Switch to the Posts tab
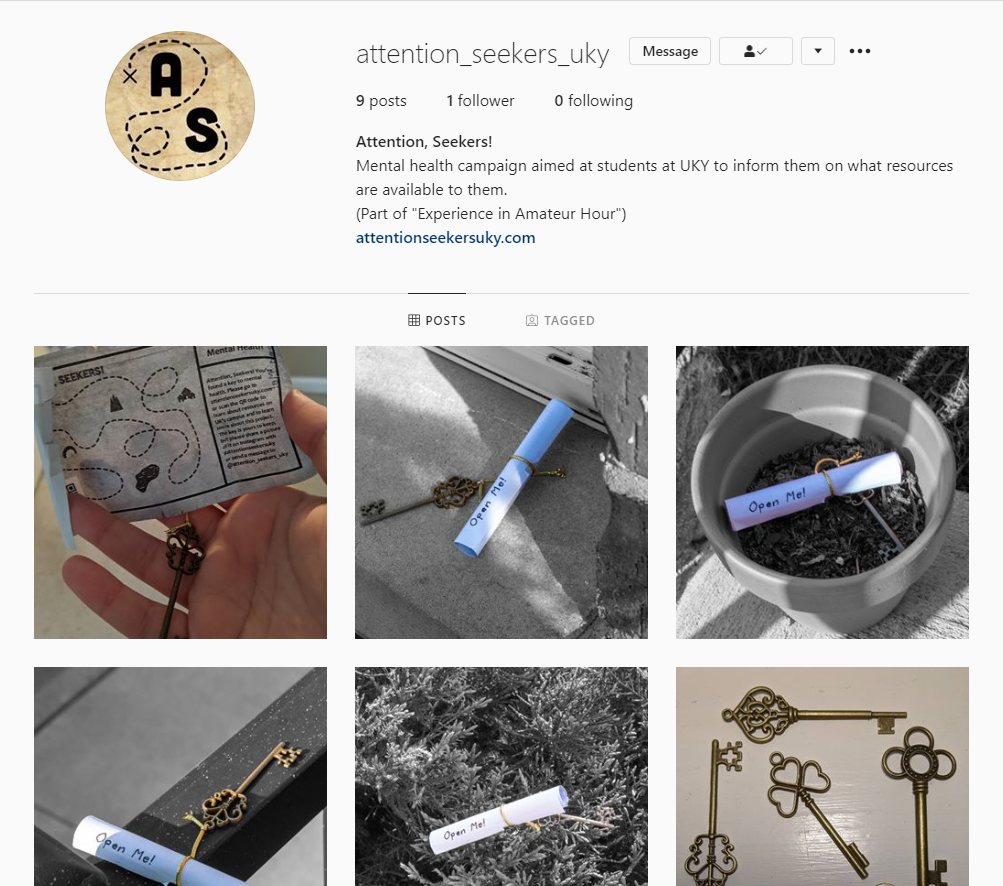1003x886 pixels. [x=437, y=320]
